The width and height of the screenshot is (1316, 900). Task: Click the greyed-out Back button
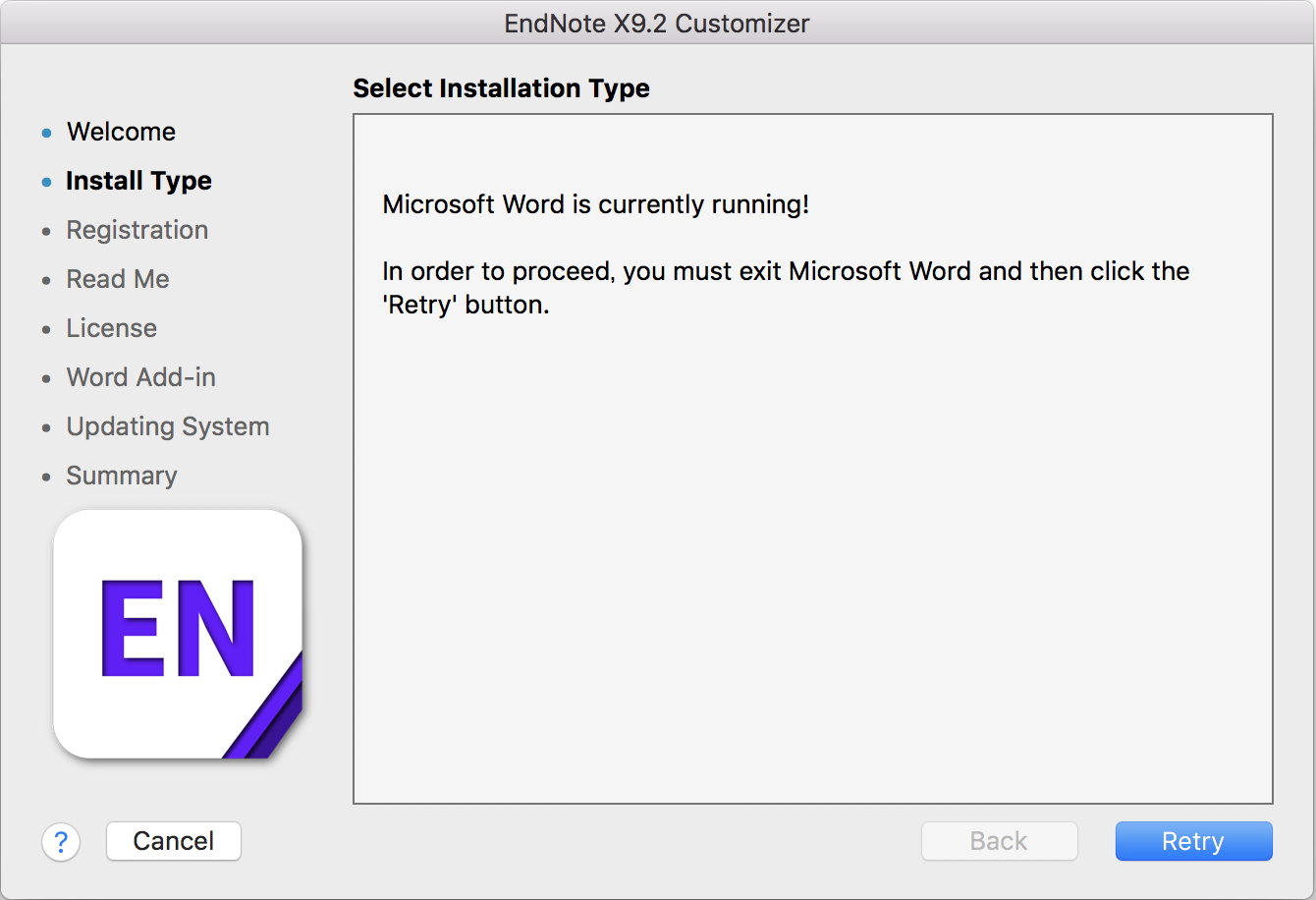tap(999, 841)
